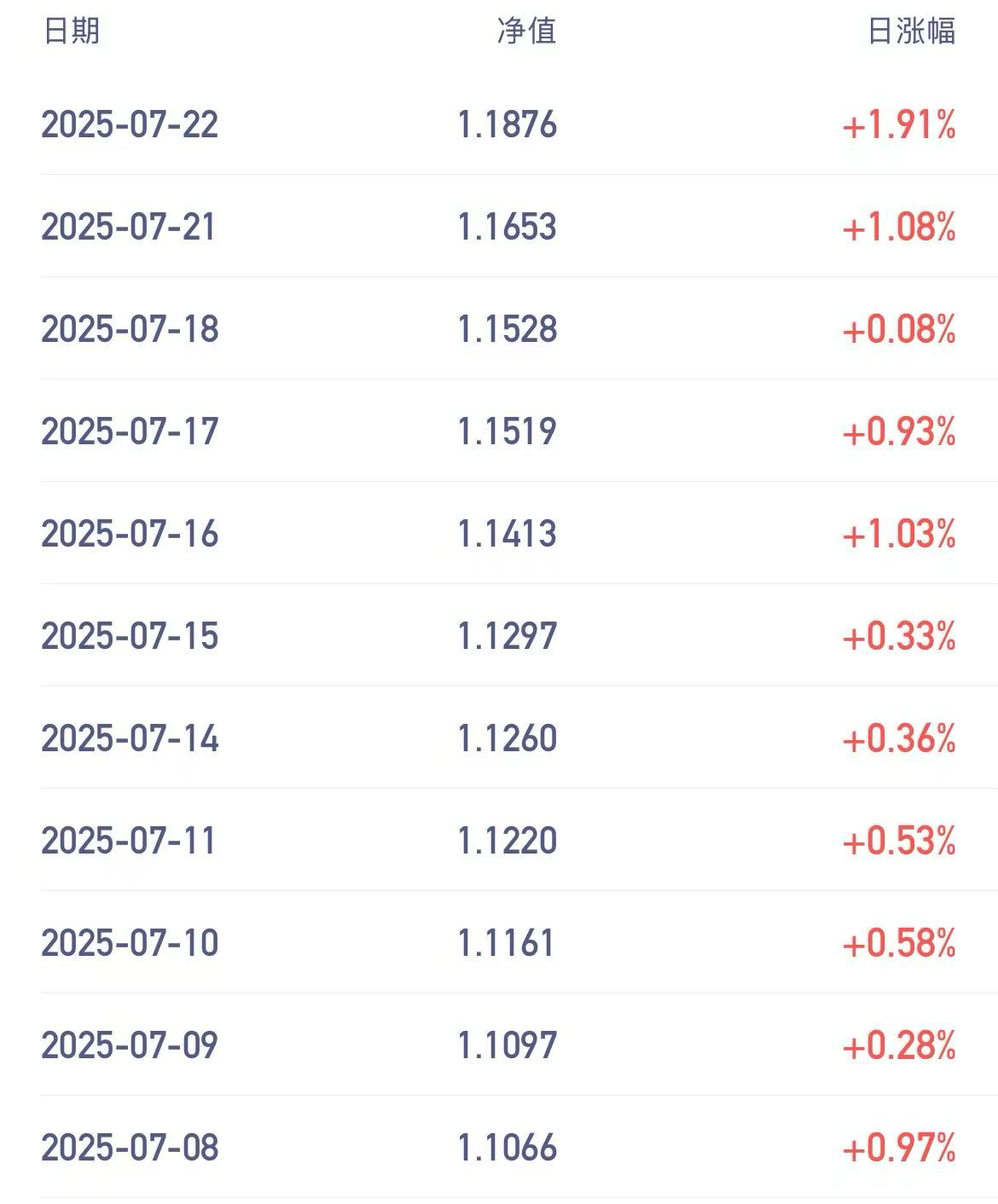Select the 日期 column header
The image size is (998, 1204).
[72, 32]
